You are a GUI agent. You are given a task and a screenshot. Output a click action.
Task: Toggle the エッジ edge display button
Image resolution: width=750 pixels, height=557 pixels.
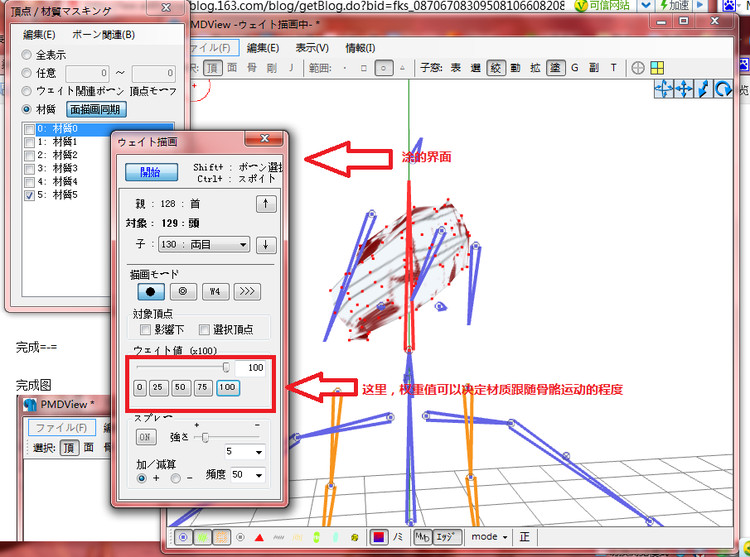447,537
